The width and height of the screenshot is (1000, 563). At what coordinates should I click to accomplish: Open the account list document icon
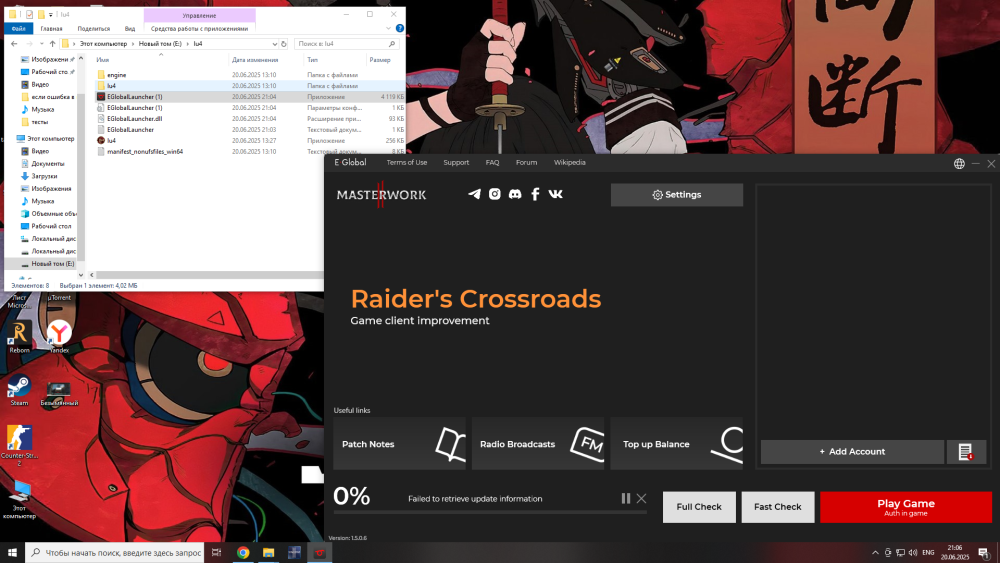click(966, 452)
